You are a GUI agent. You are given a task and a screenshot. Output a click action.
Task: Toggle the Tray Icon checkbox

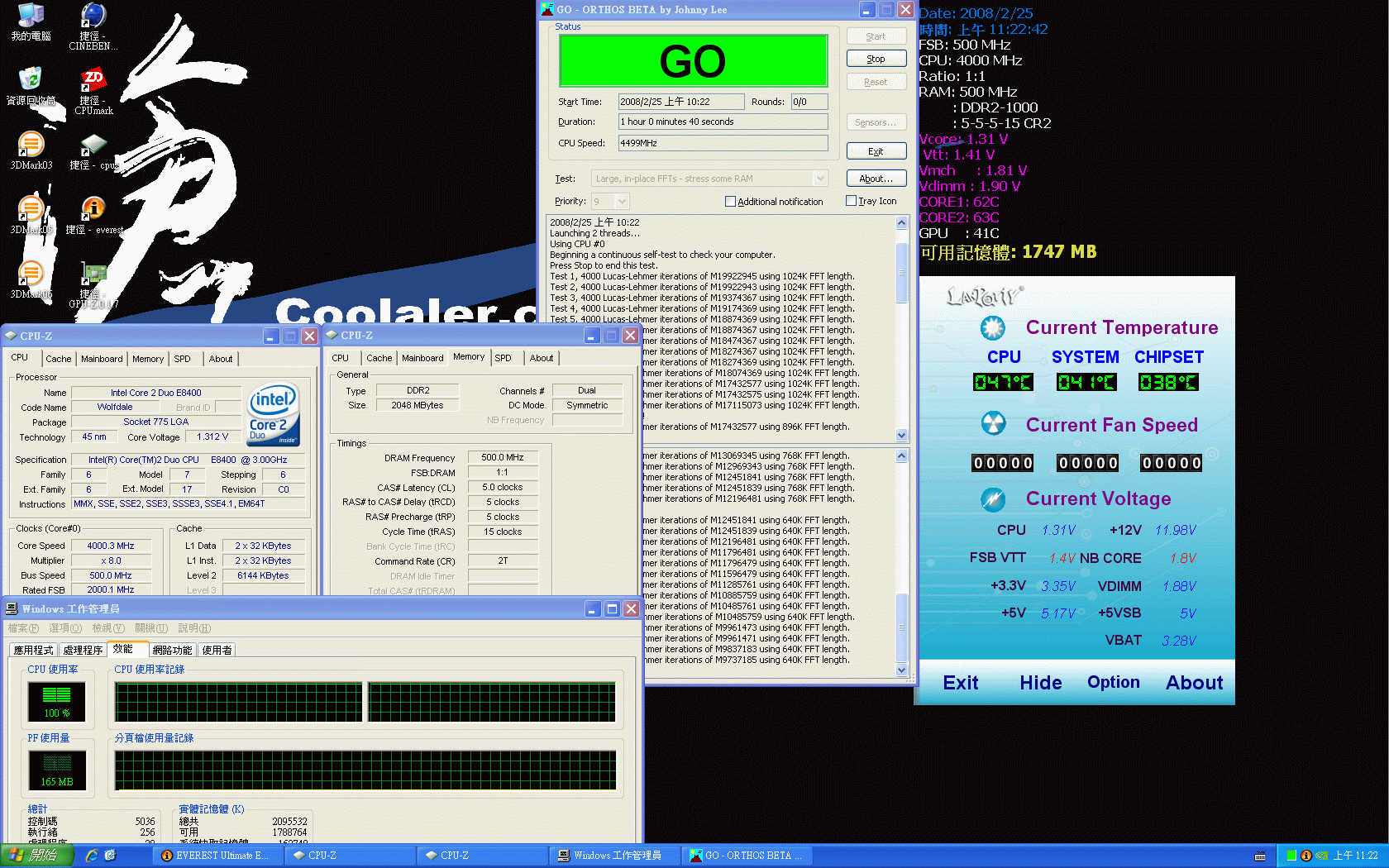851,201
